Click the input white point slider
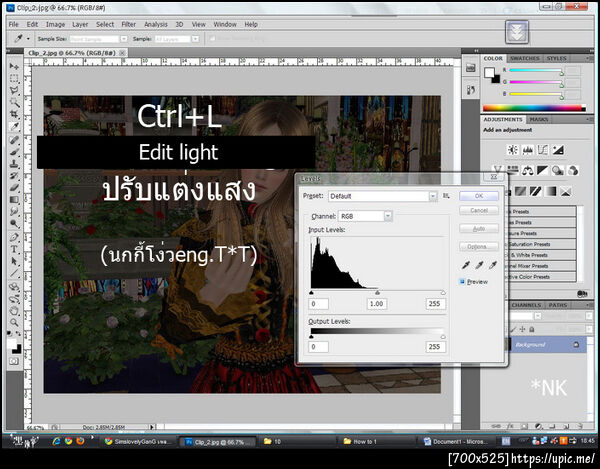 pyautogui.click(x=443, y=293)
